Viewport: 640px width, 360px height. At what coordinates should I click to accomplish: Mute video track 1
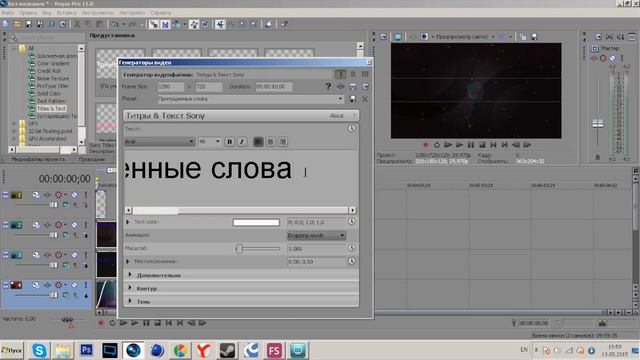tap(75, 195)
